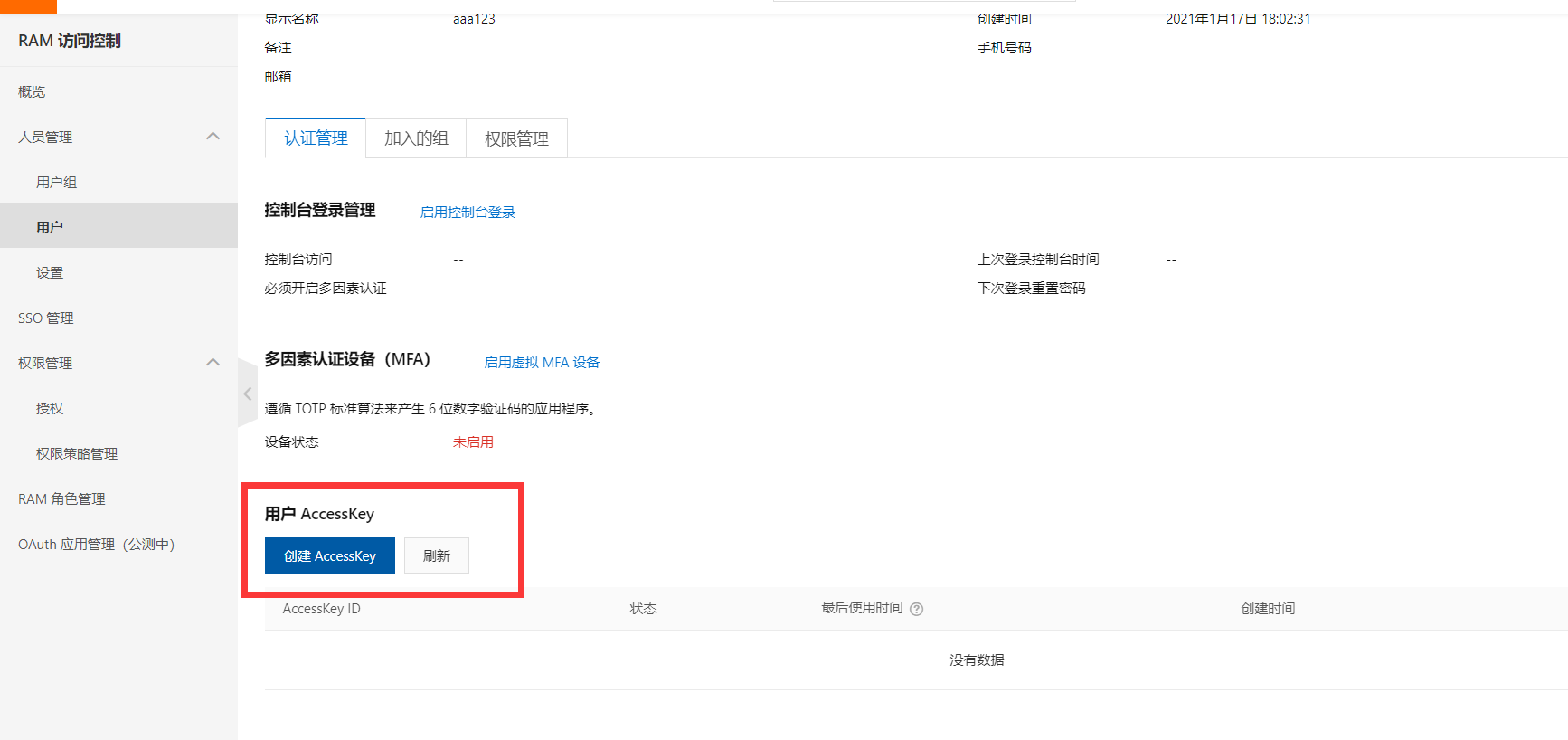Image resolution: width=1568 pixels, height=740 pixels.
Task: Click the 下次登录重置密码 label
Action: coord(1032,289)
